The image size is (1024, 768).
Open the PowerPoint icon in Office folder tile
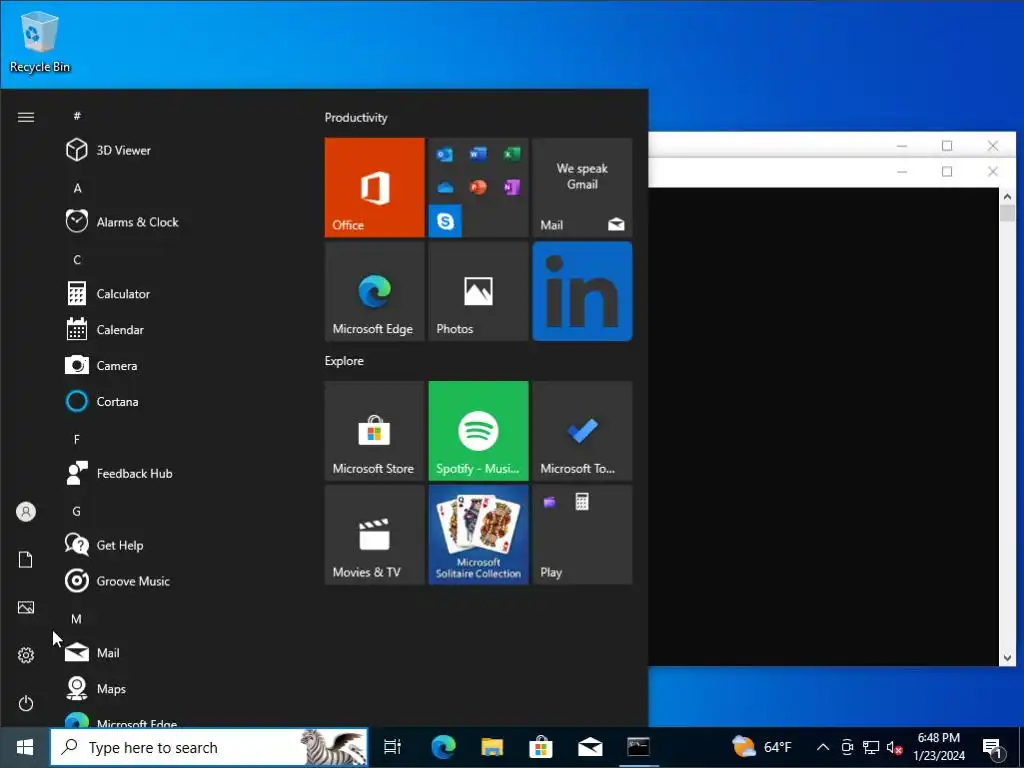[x=478, y=187]
